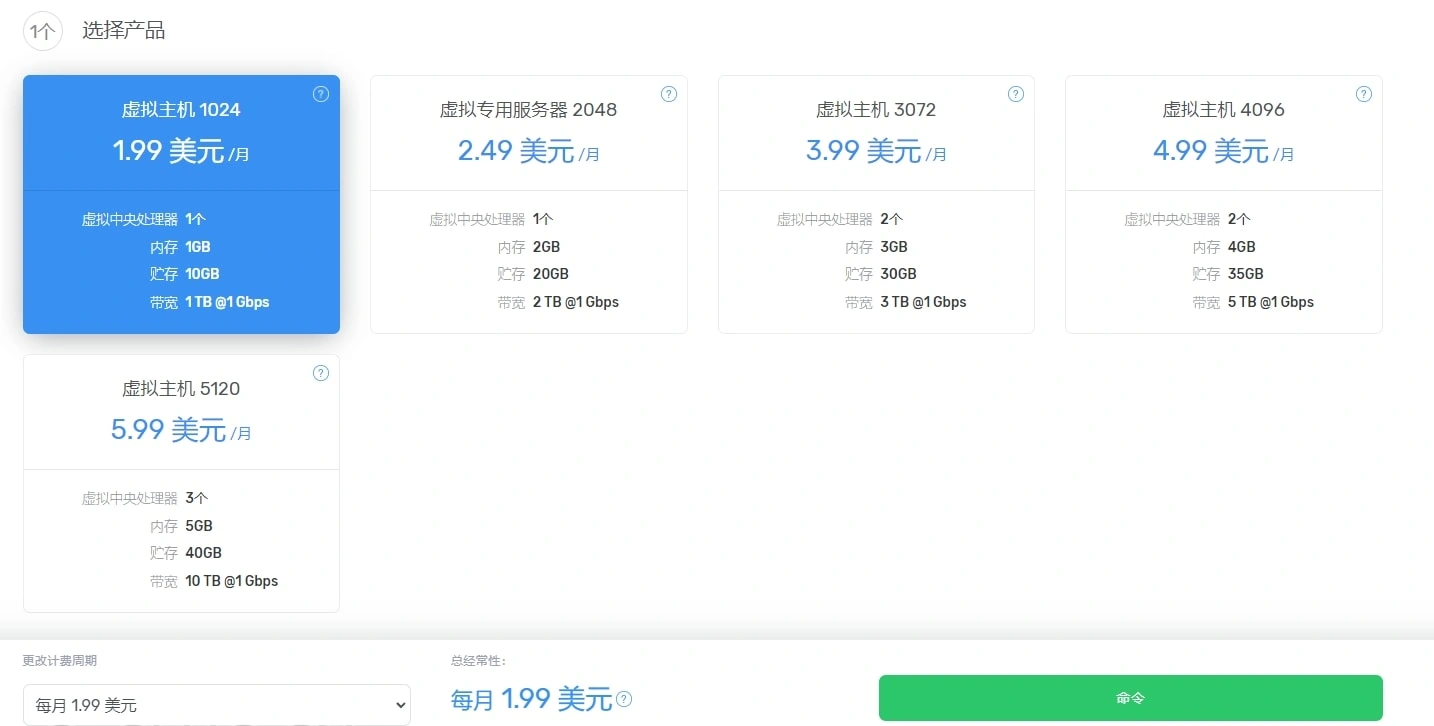Screen dimensions: 1434x726
Task: Expand the 每月 1.99 美元 selector arrow
Action: (x=400, y=705)
